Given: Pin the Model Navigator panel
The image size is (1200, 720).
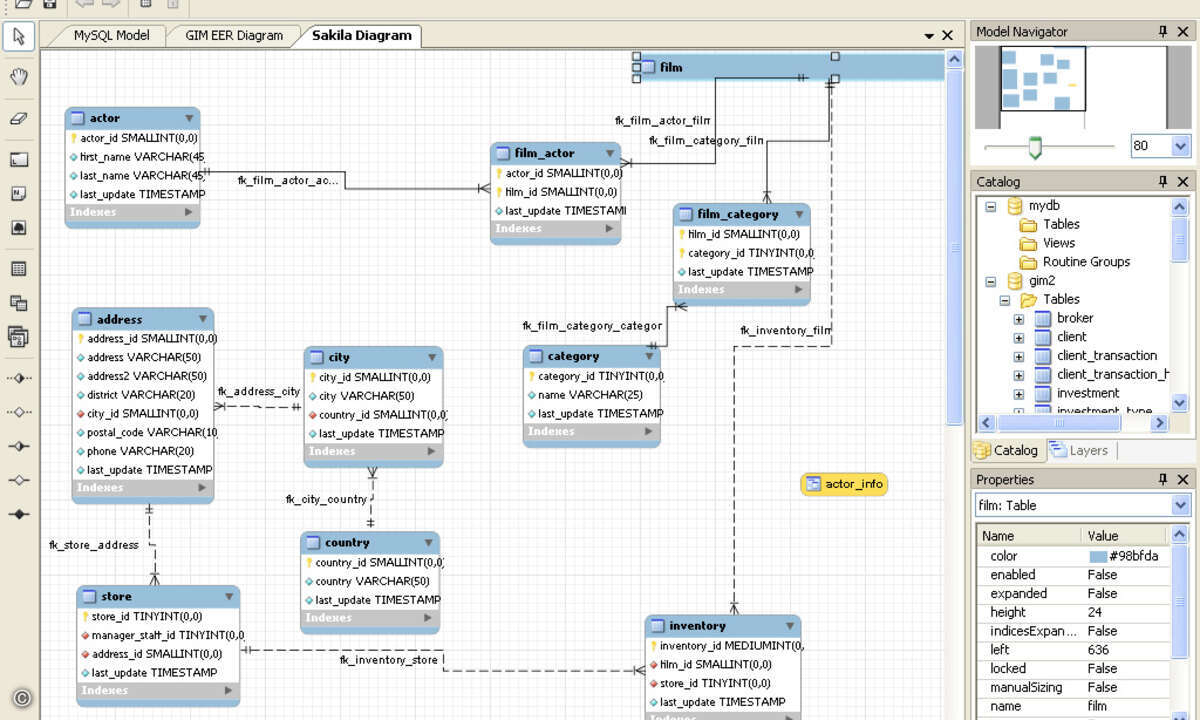Looking at the screenshot, I should click(1163, 32).
